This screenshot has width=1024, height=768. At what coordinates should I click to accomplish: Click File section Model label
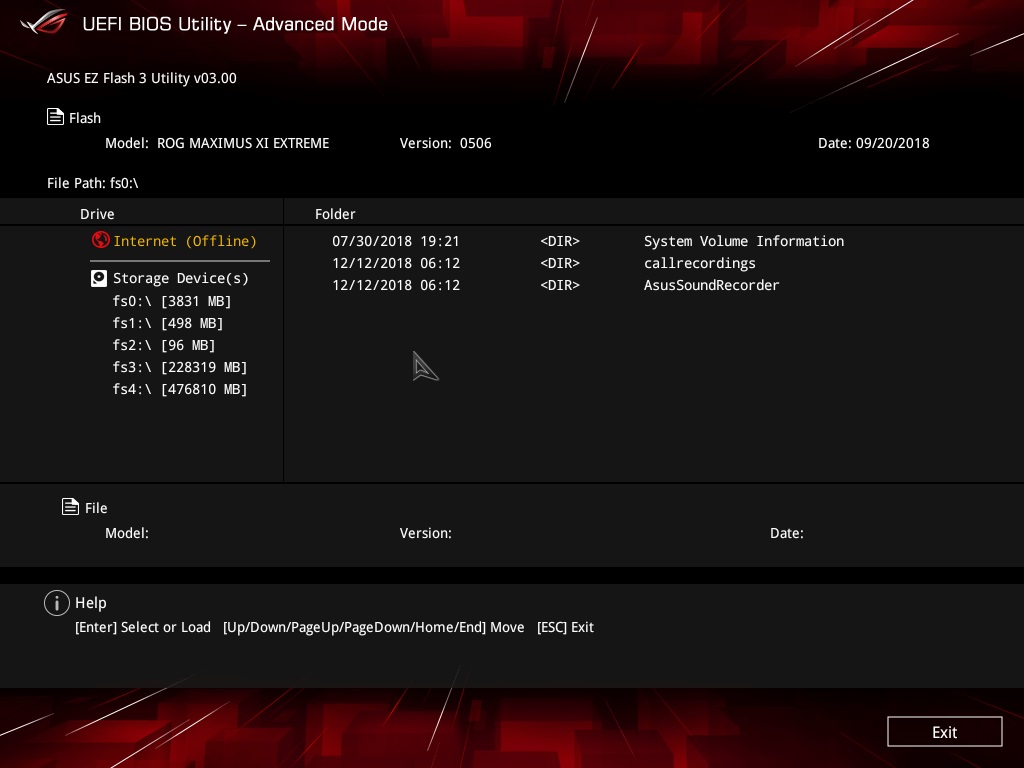coord(127,533)
